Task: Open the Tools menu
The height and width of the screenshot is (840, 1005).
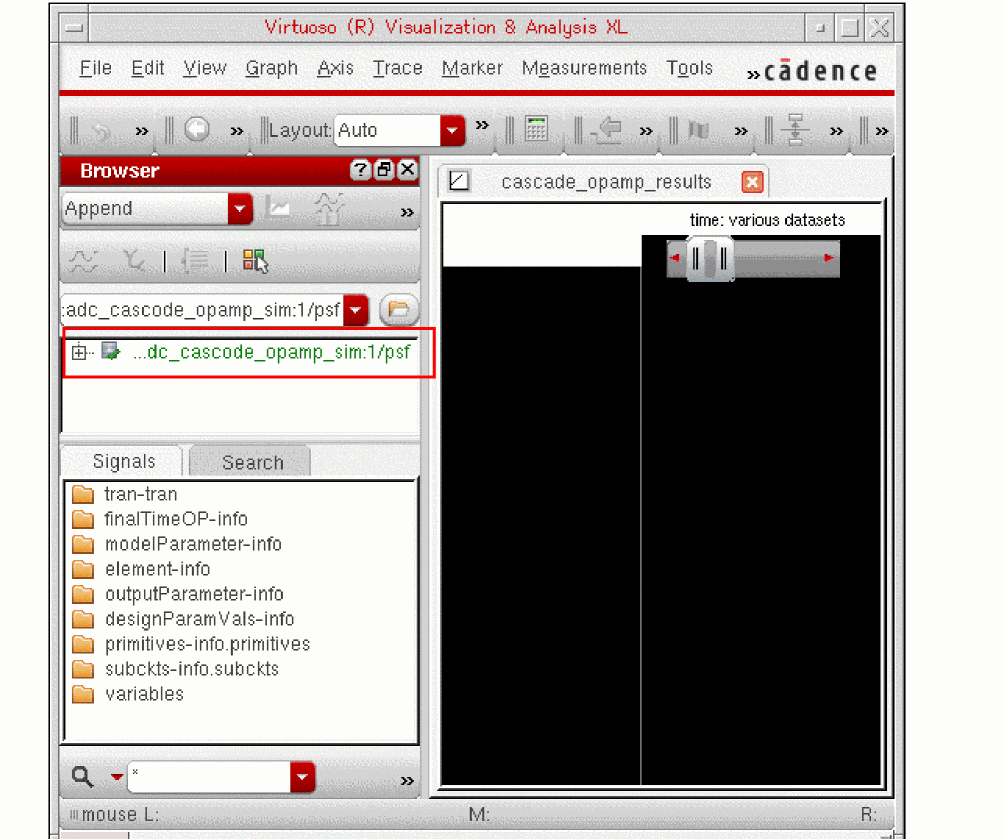Action: point(689,67)
